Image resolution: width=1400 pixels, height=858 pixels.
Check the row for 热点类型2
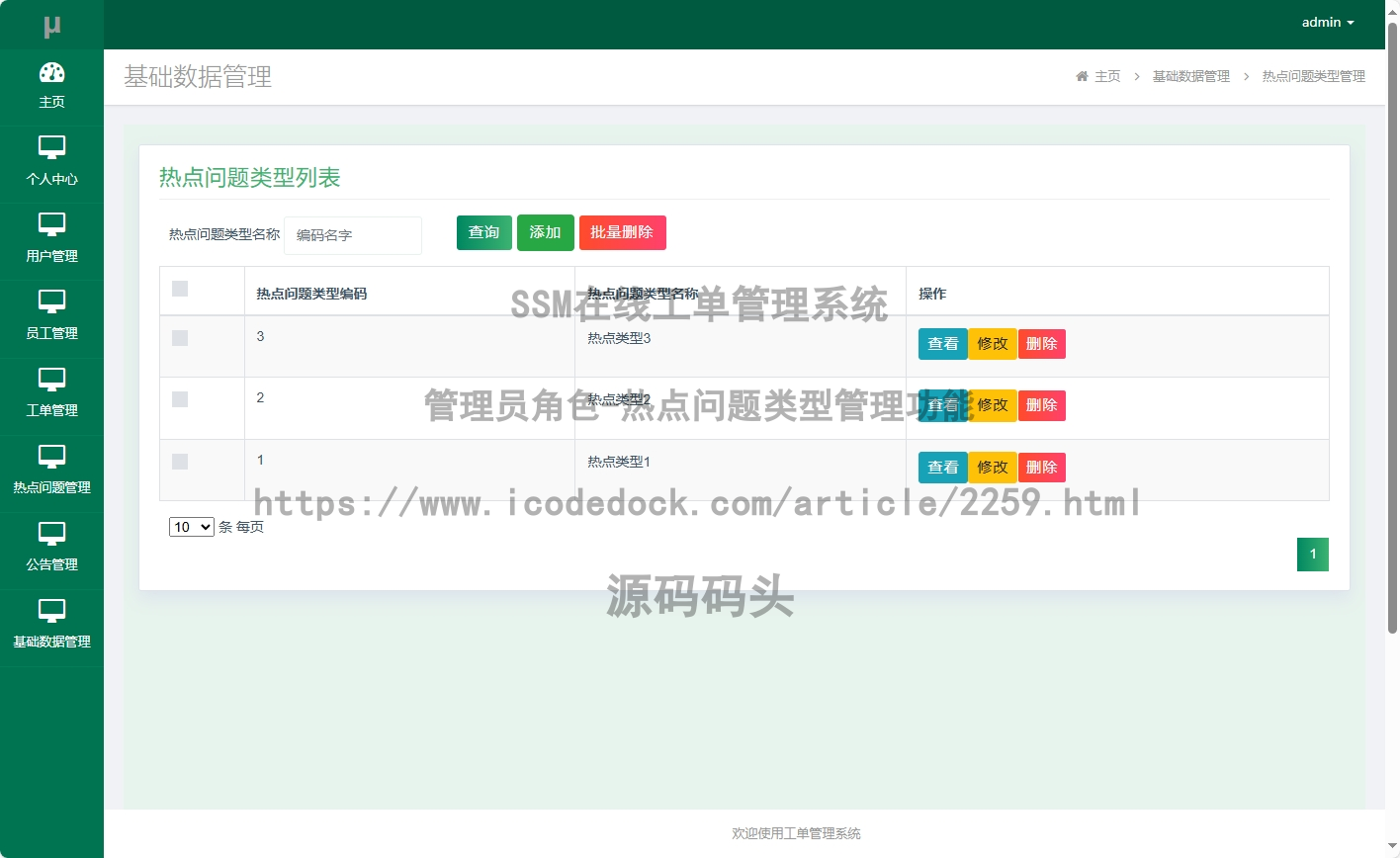pos(180,399)
